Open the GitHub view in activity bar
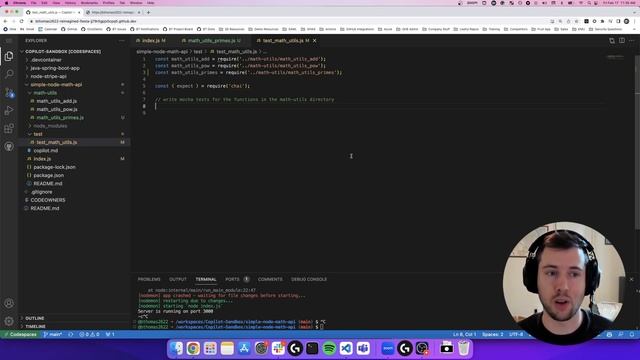The image size is (640, 360). (x=9, y=147)
